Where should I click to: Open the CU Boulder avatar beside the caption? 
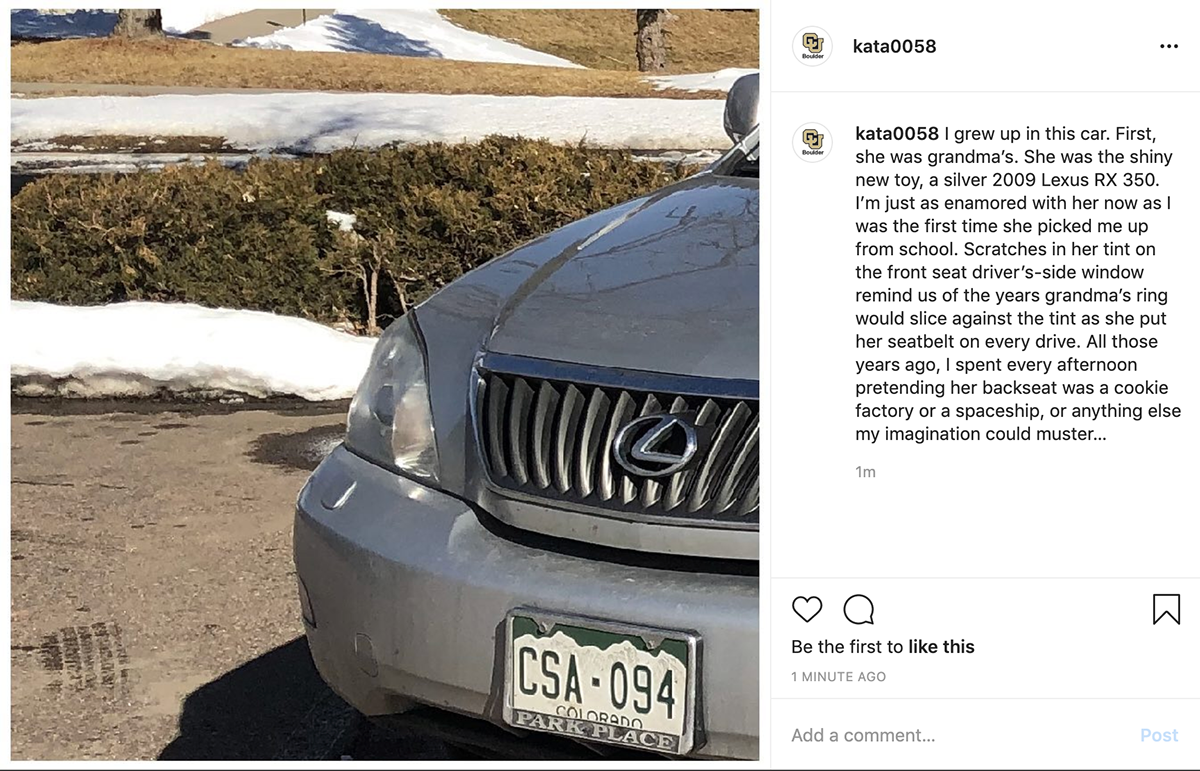click(812, 142)
